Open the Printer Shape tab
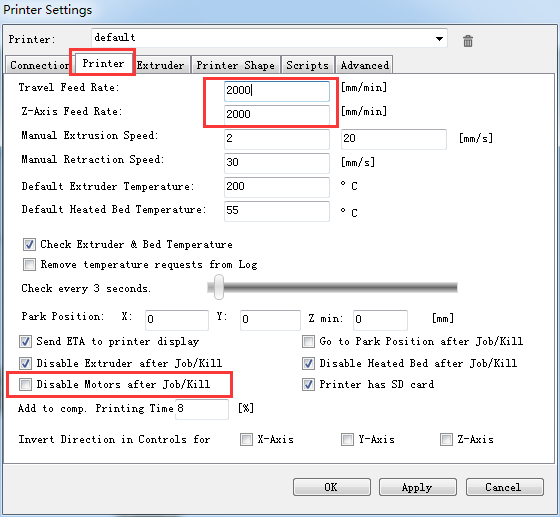Viewport: 560px width, 517px height. [235, 65]
